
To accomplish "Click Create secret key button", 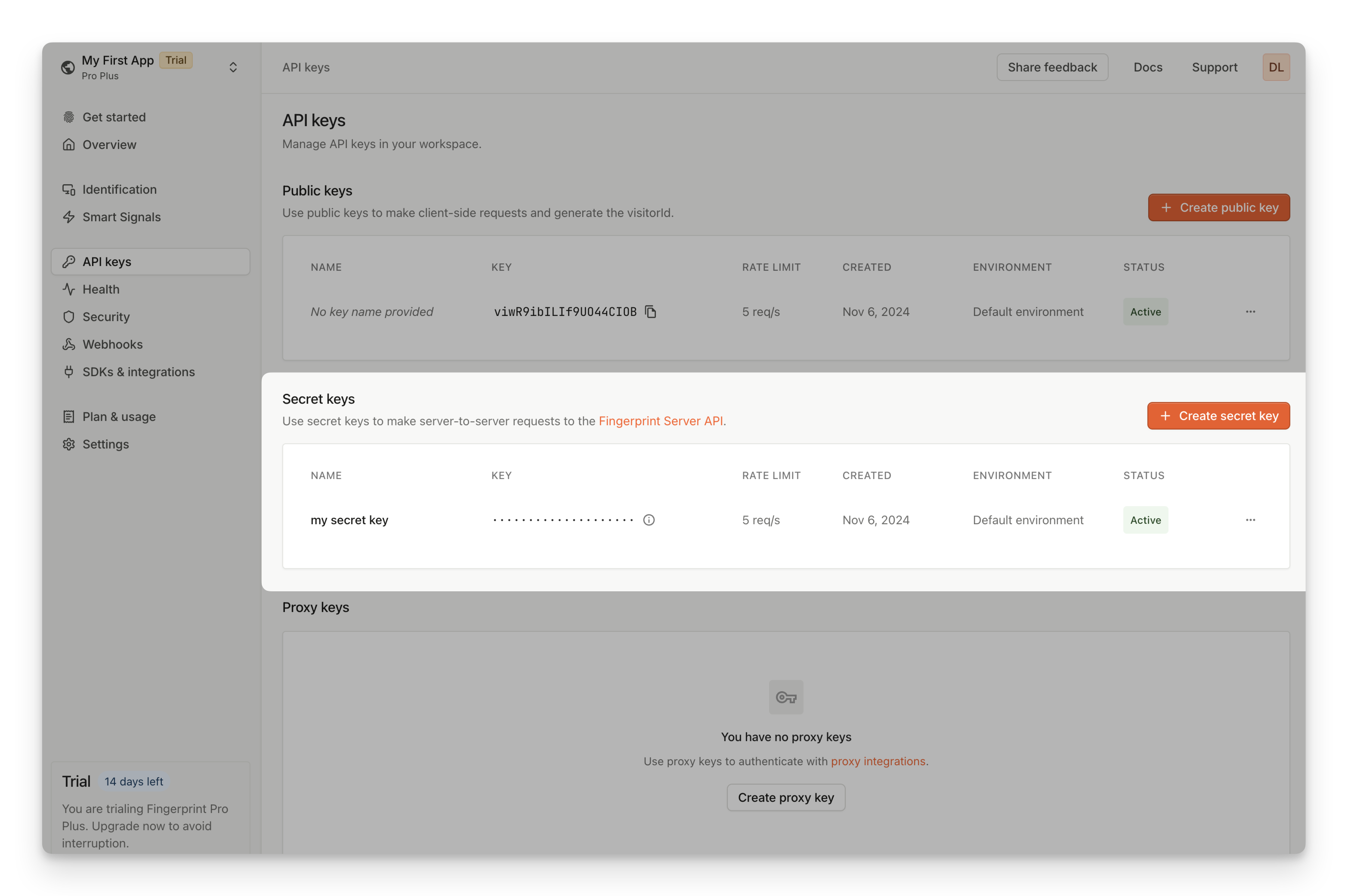I will tap(1218, 416).
